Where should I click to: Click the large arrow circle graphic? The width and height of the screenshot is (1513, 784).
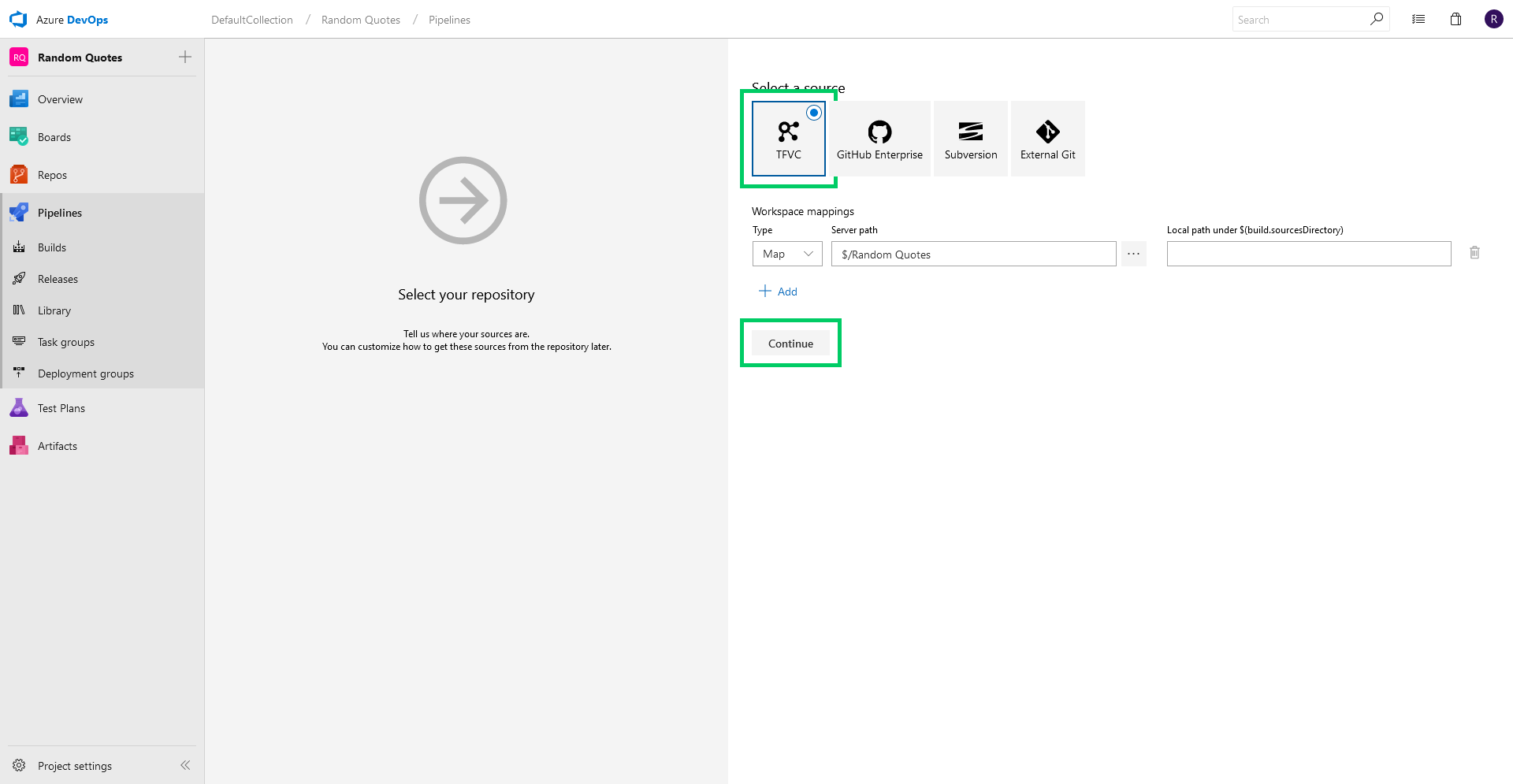click(463, 200)
